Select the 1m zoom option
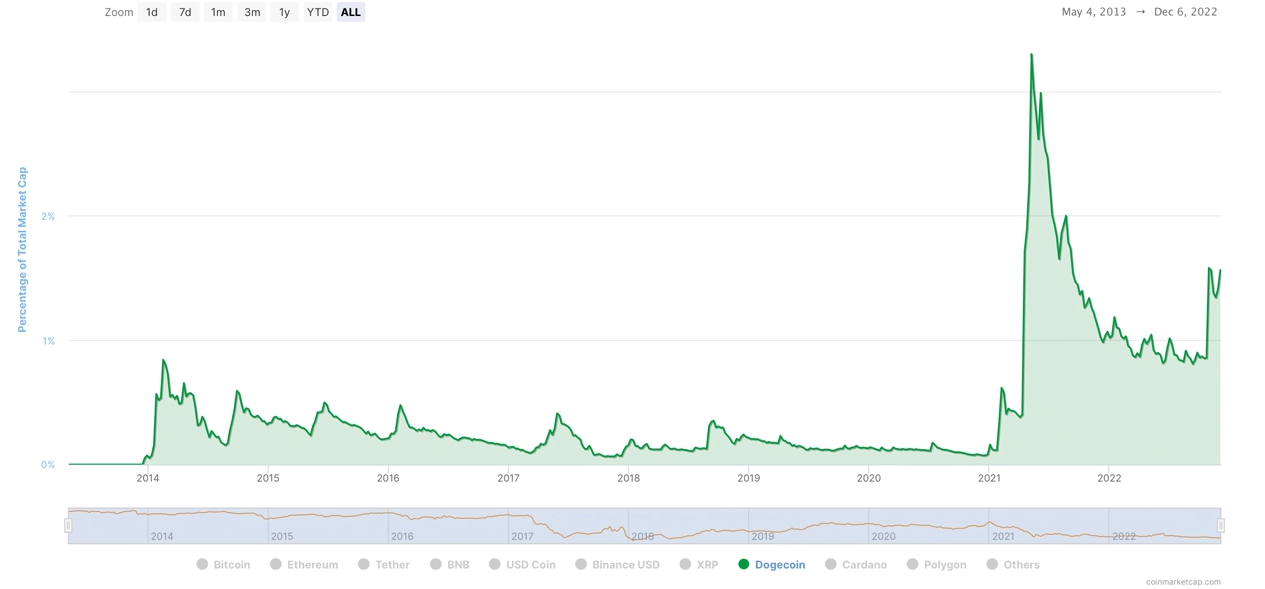Screen dimensions: 1265x589 [x=218, y=12]
